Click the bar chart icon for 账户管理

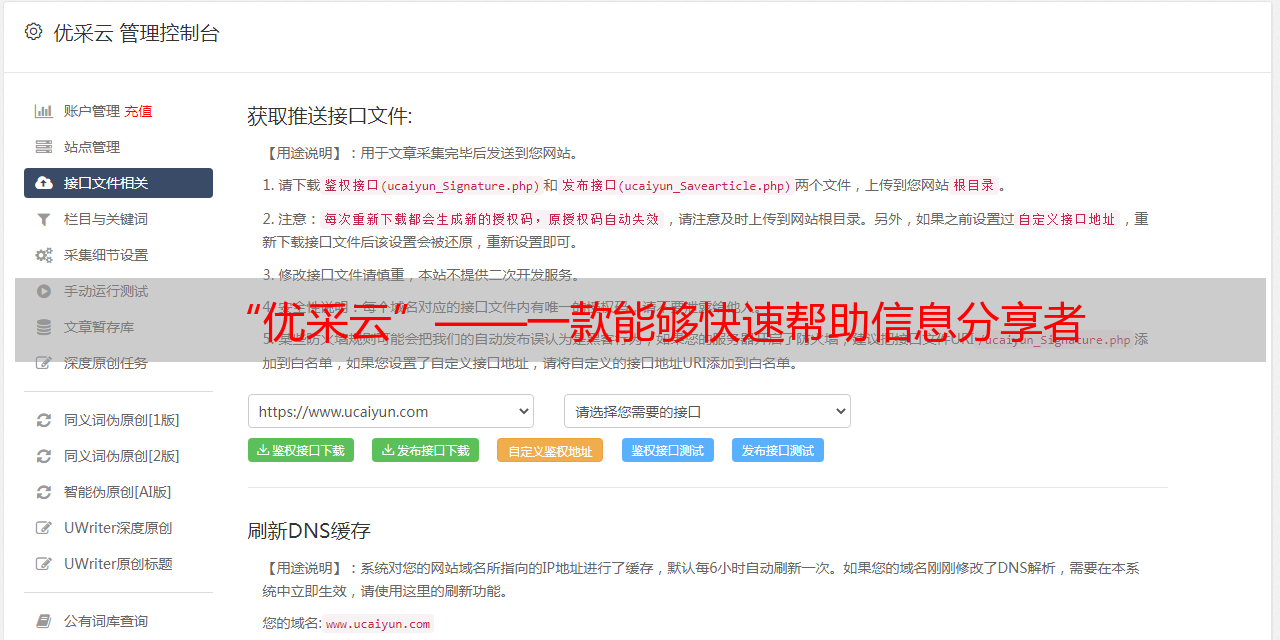pos(44,111)
